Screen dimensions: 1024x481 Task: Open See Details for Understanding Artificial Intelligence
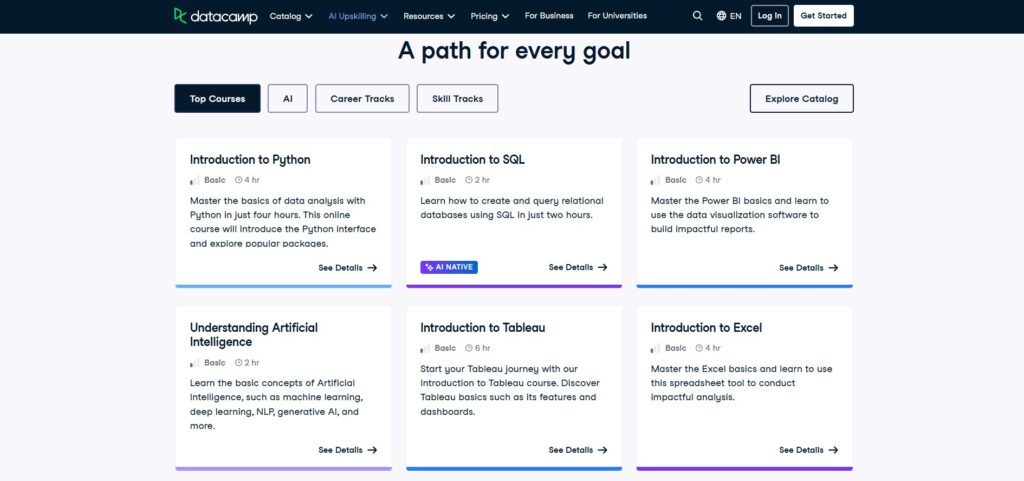tap(347, 450)
